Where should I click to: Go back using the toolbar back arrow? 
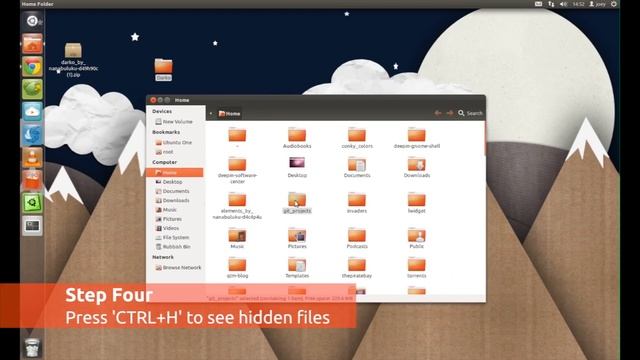438,113
